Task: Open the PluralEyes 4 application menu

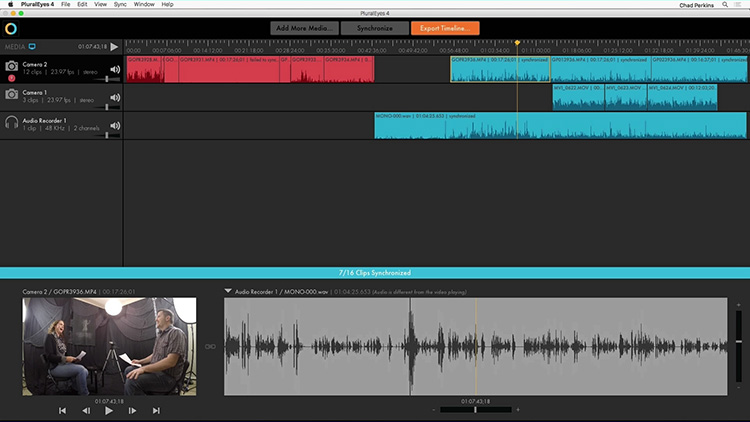Action: pyautogui.click(x=37, y=4)
